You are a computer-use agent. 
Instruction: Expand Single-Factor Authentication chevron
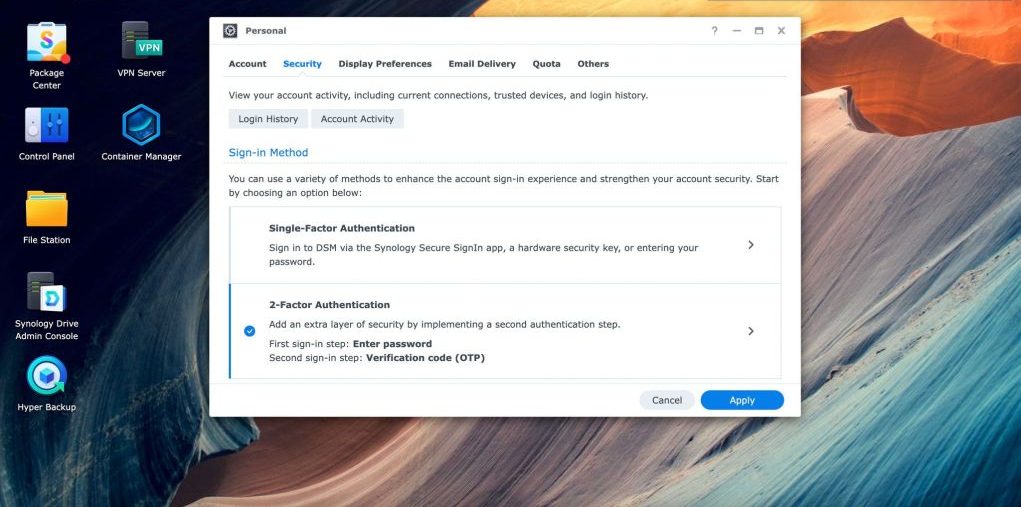coord(751,245)
